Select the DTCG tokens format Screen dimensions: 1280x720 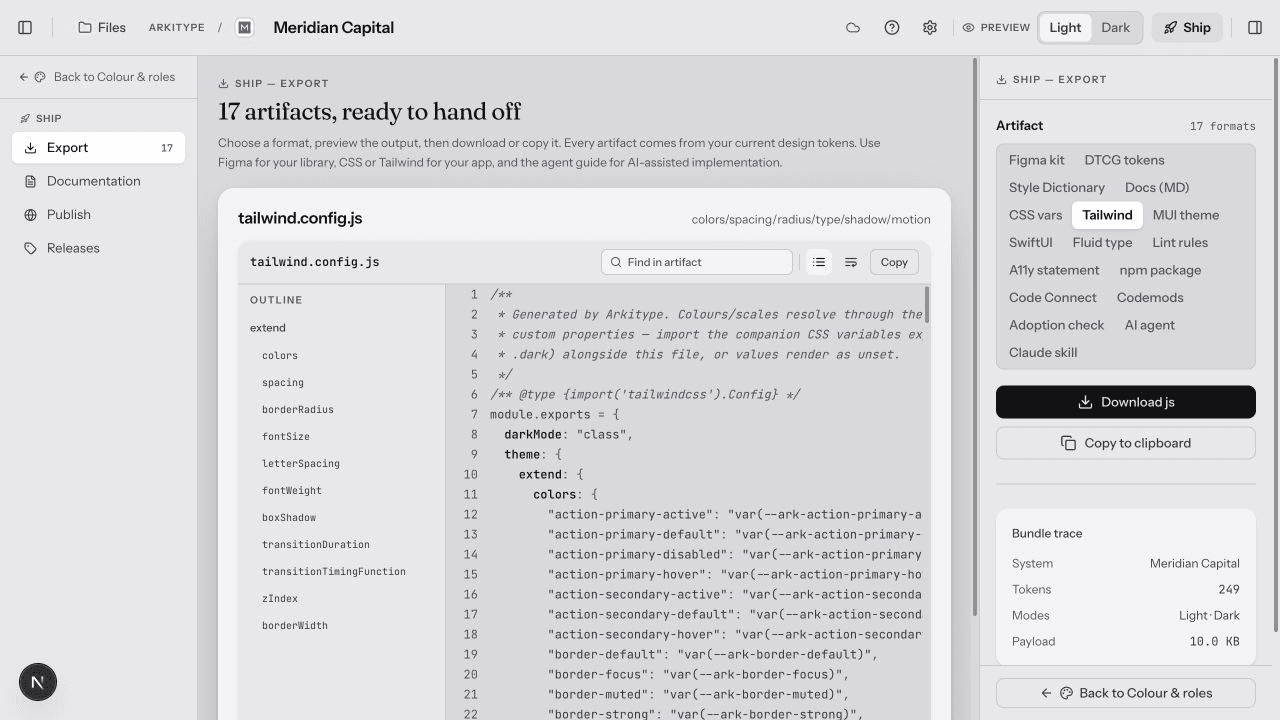click(x=1124, y=160)
